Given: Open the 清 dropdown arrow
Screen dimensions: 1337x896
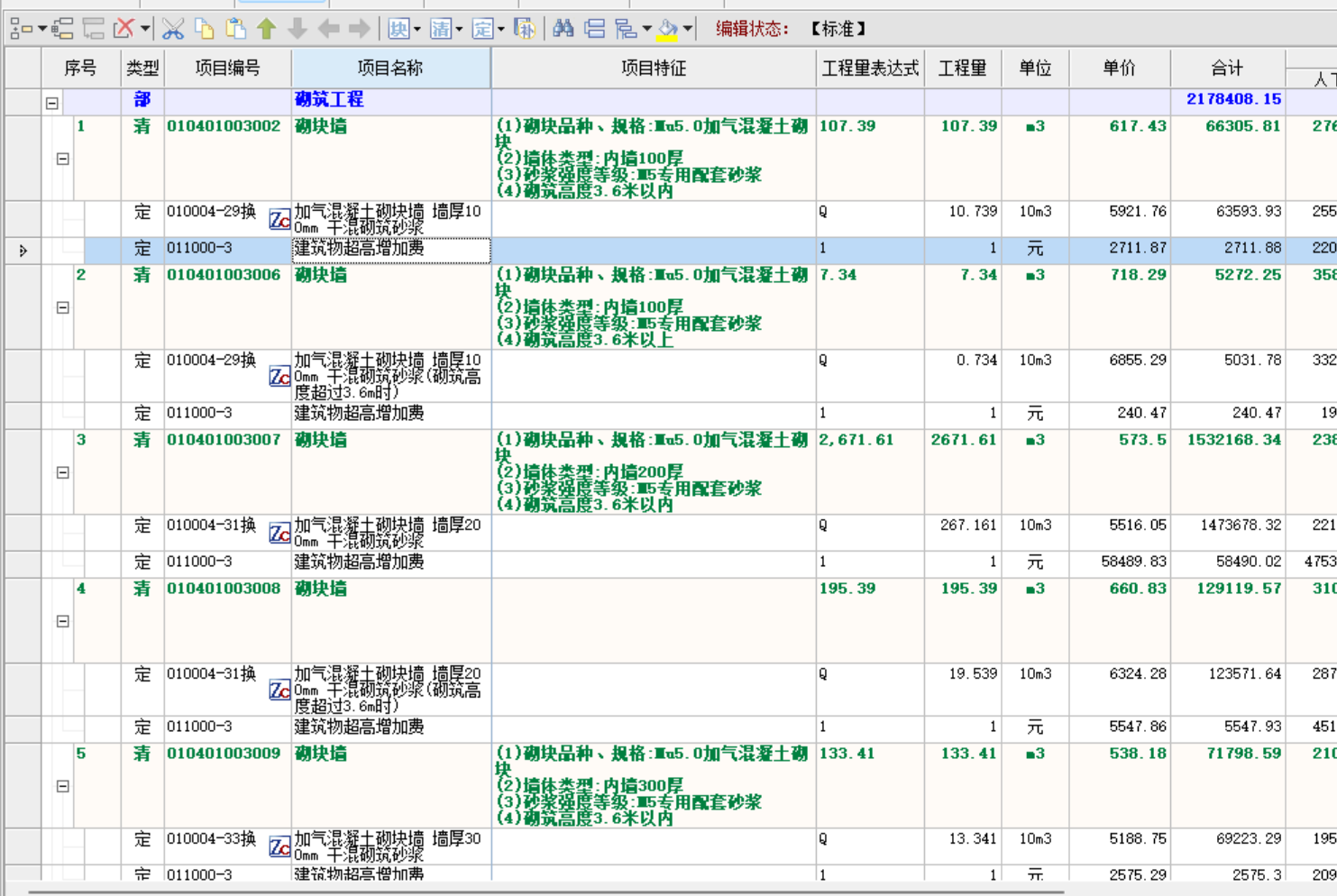Looking at the screenshot, I should click(x=460, y=29).
